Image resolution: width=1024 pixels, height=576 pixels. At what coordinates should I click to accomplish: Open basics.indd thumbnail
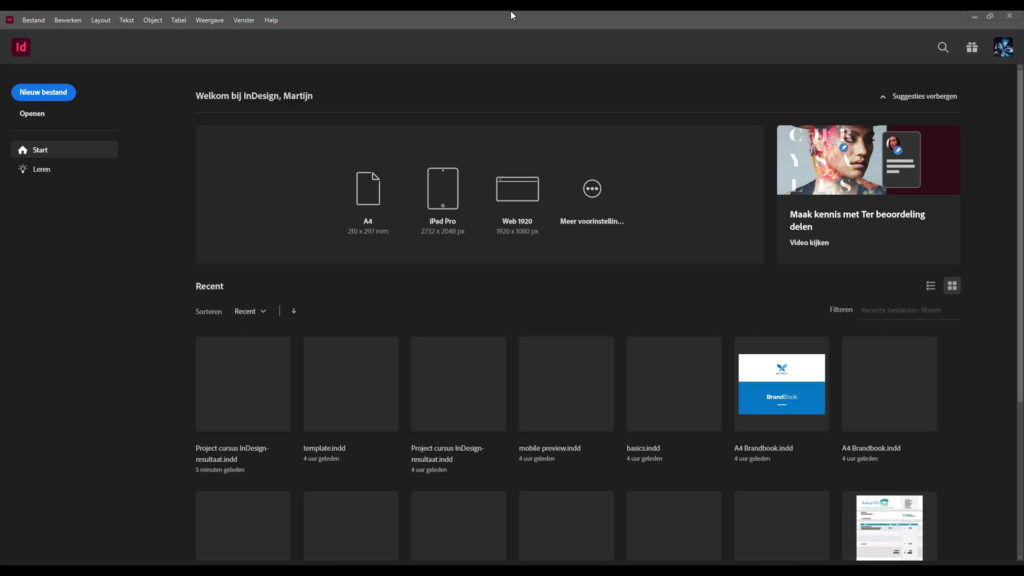click(674, 384)
